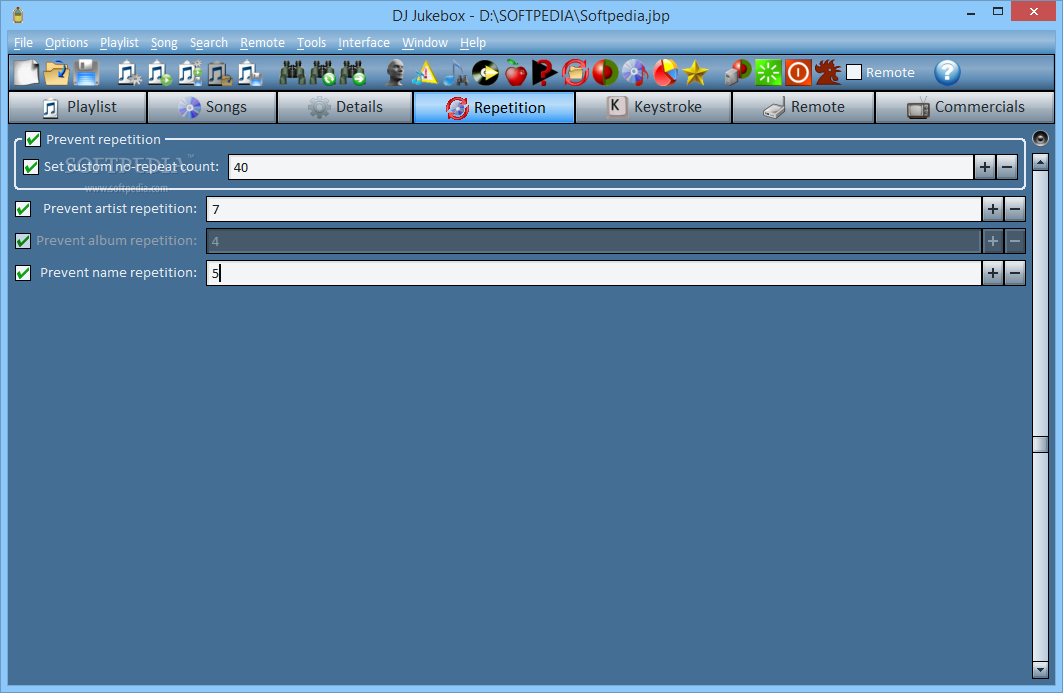Decrease name repetition value with minus
Image resolution: width=1063 pixels, height=693 pixels.
(1015, 273)
